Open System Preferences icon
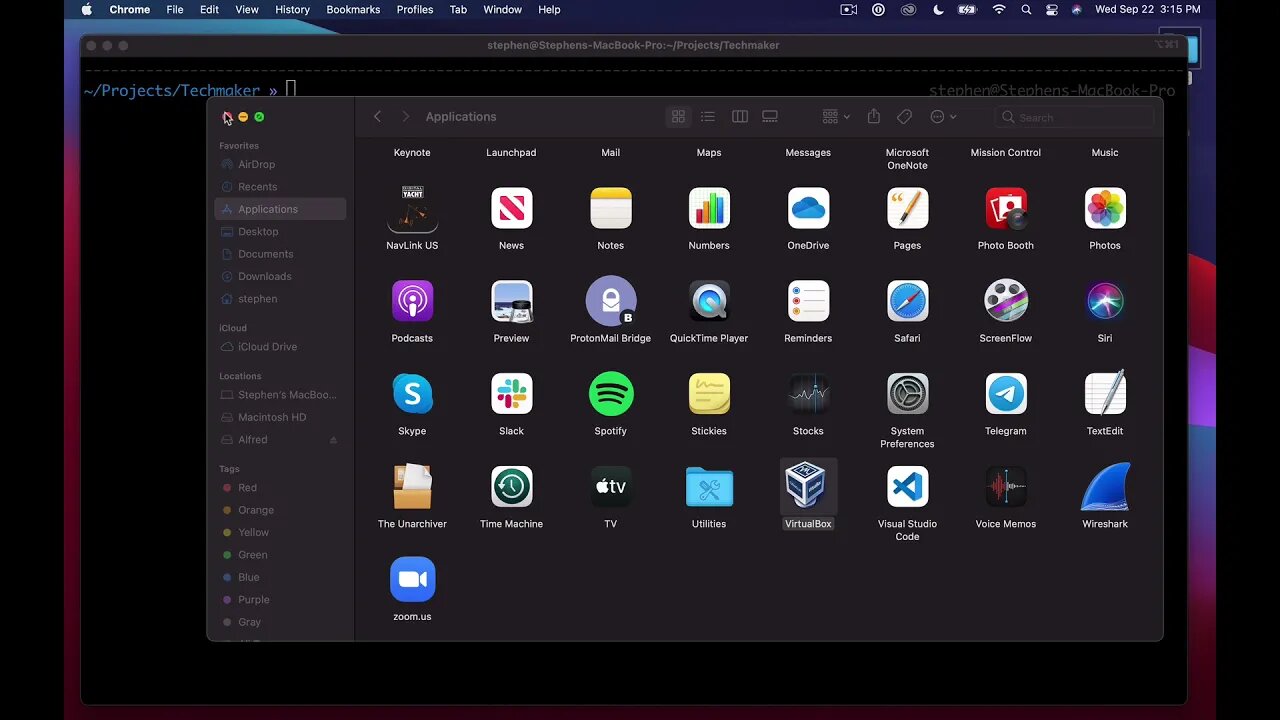Screen dimensions: 1280x720 (907, 394)
